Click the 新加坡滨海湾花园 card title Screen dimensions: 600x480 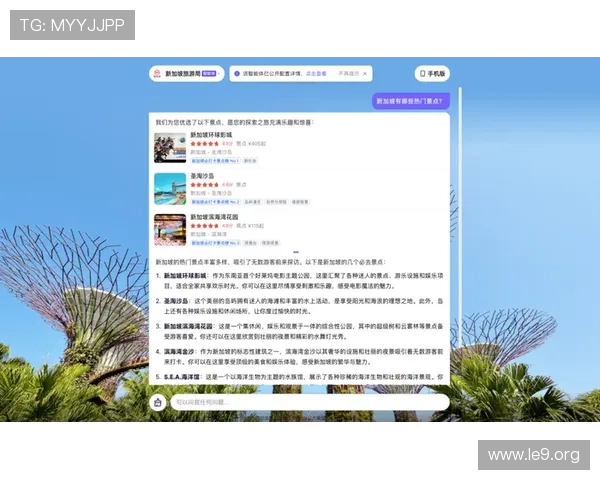214,217
